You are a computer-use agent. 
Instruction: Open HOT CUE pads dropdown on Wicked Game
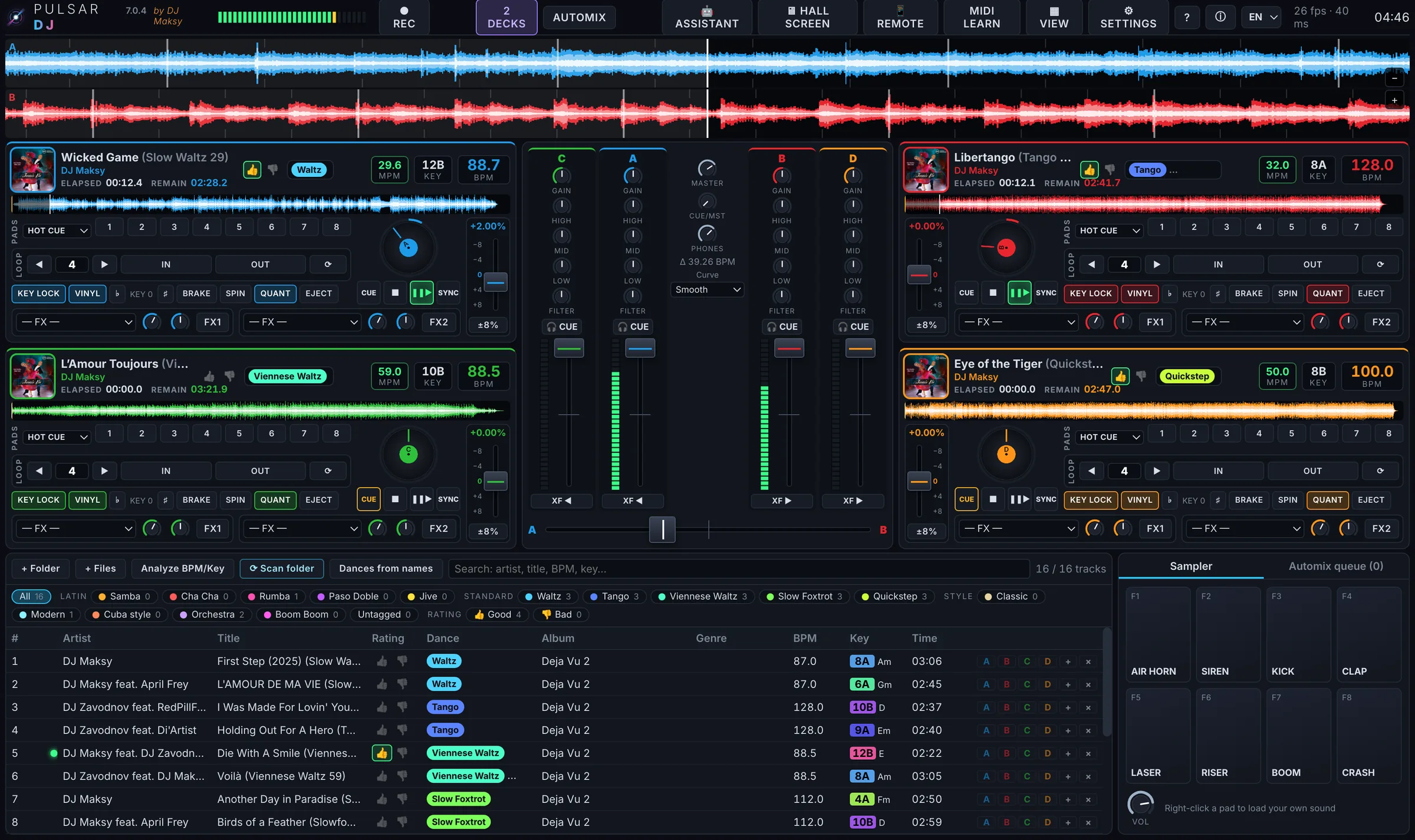(x=57, y=230)
